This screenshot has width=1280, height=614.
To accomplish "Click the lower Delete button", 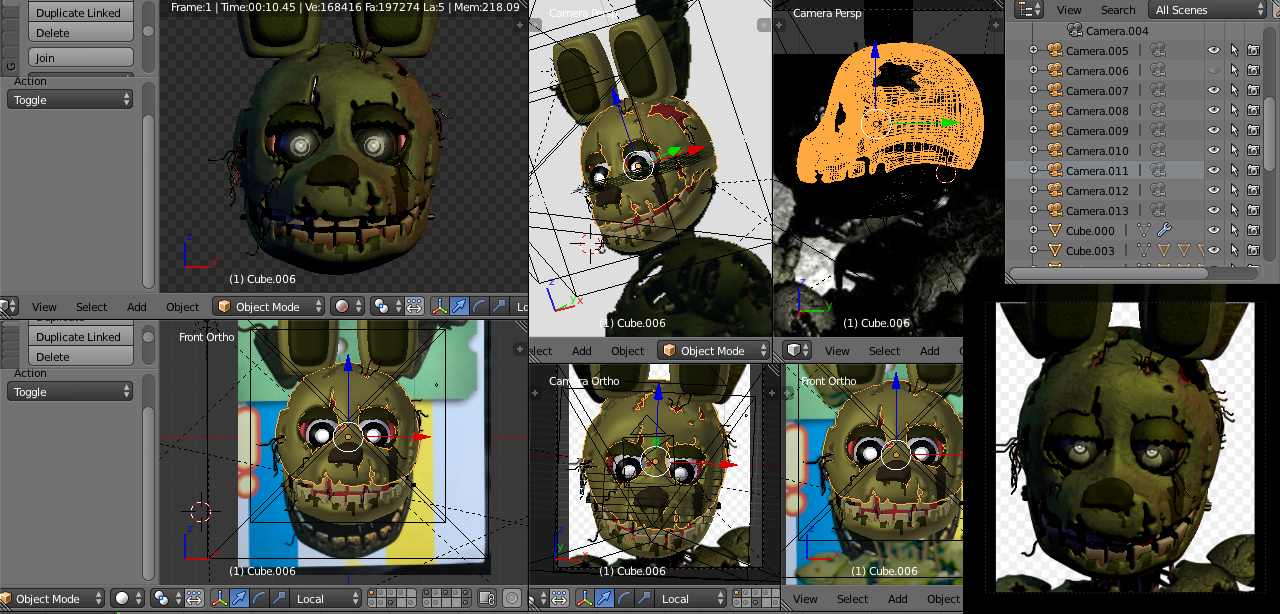I will coord(81,356).
